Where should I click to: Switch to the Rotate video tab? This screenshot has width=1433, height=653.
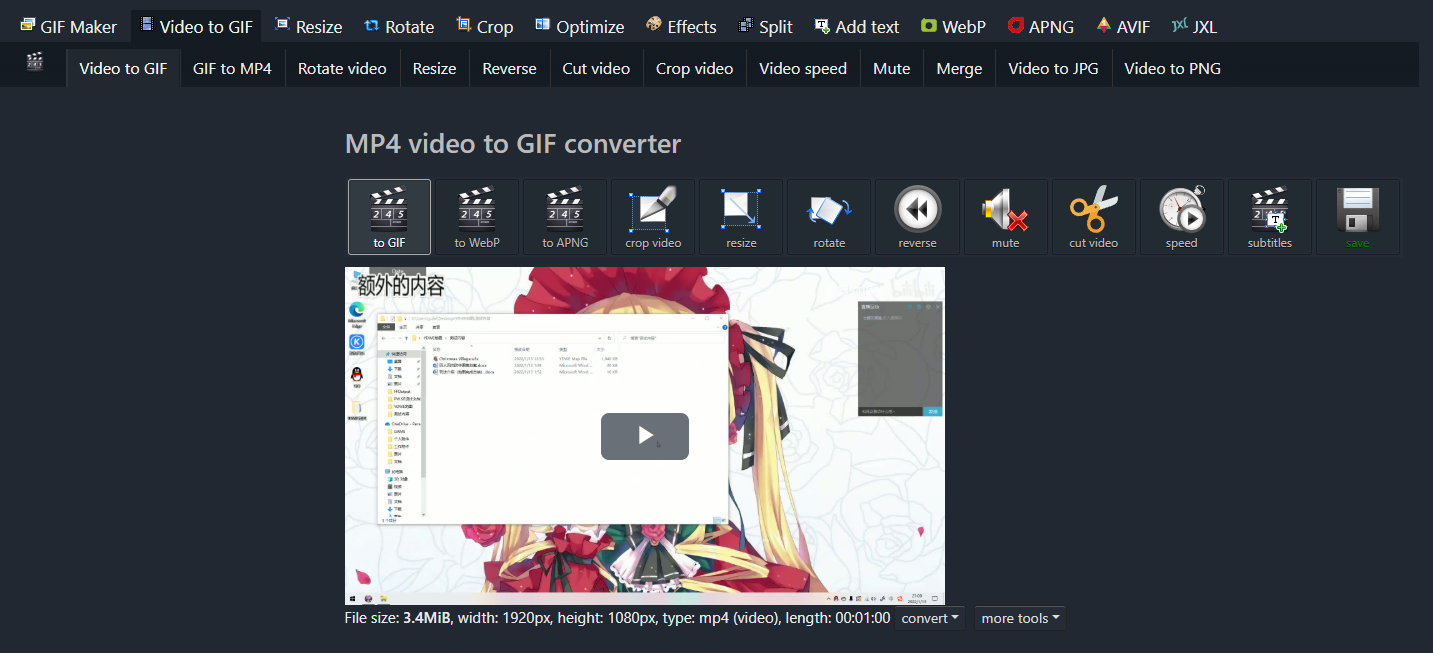(342, 68)
